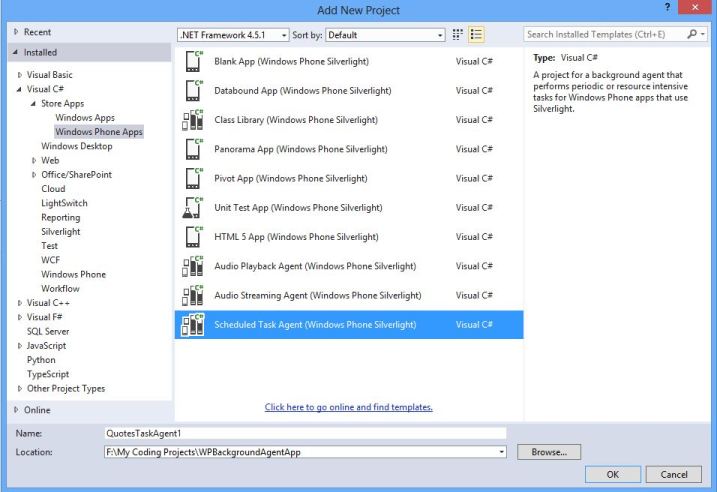717x492 pixels.
Task: Select the WCF category
Action: 50,260
